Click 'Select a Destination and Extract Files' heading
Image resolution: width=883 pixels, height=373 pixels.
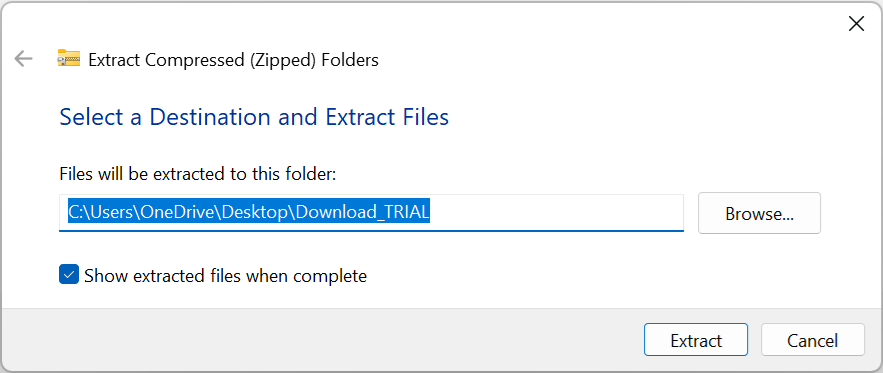254,117
